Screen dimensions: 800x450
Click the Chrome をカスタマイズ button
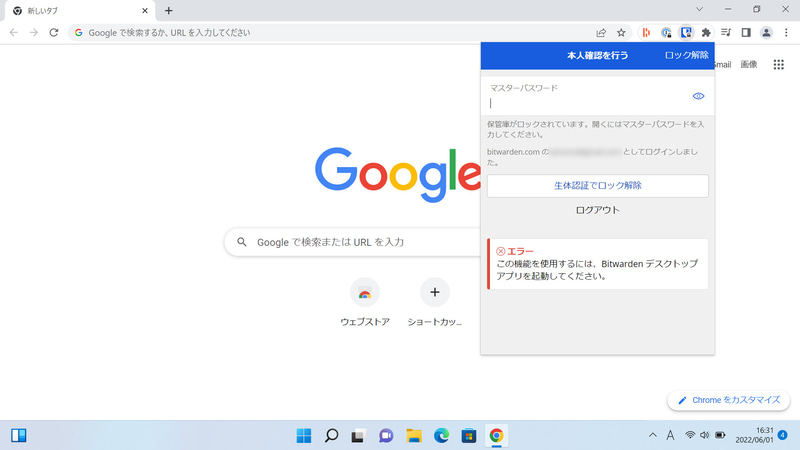pos(729,400)
